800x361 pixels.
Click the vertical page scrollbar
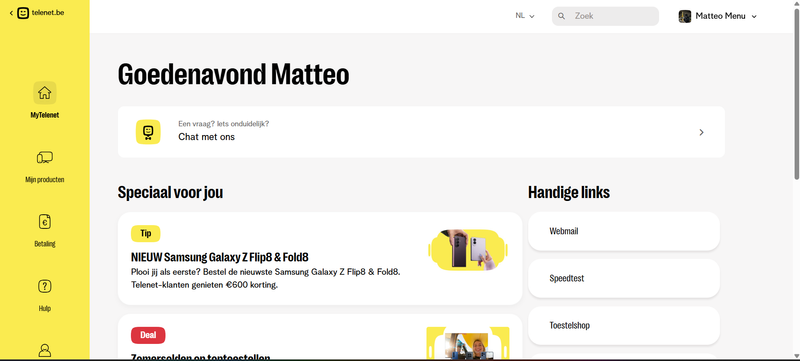(796, 95)
